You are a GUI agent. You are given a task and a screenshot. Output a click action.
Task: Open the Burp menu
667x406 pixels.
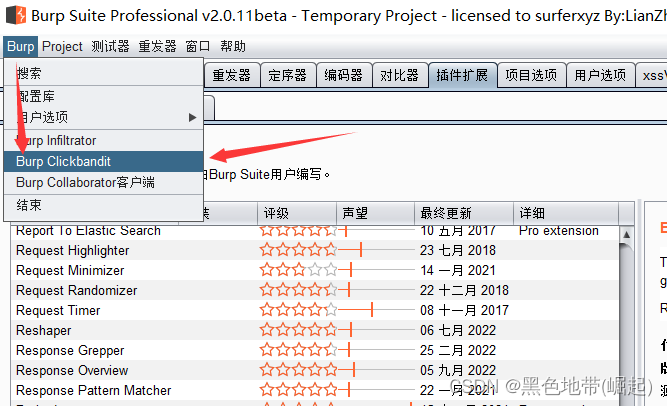point(20,47)
